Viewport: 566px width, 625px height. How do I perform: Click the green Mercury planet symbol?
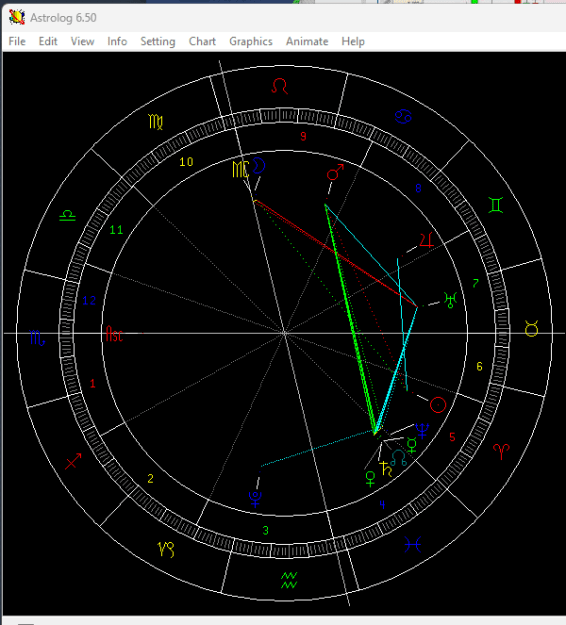[x=412, y=445]
